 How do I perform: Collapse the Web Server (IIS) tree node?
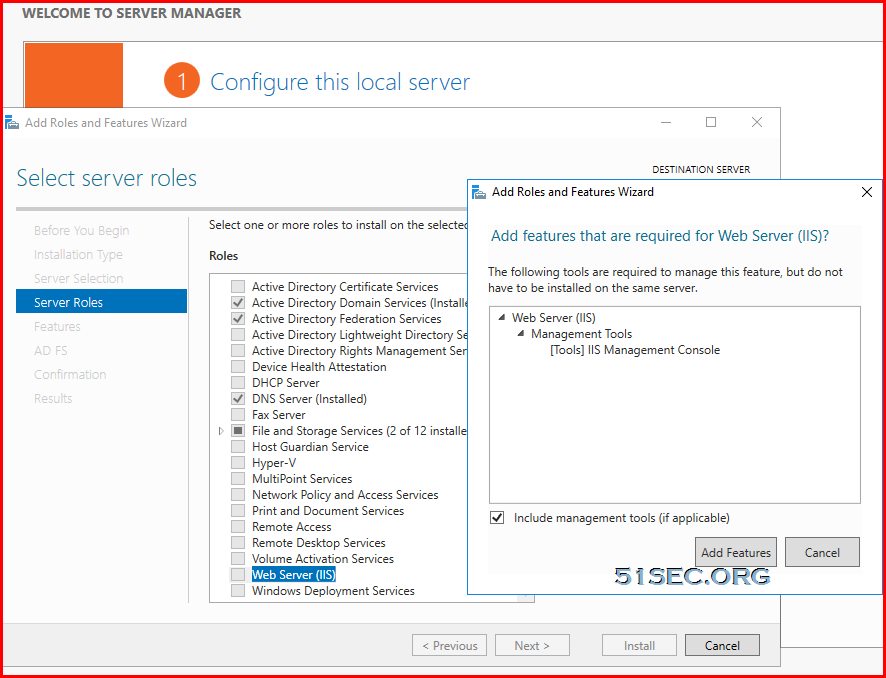coord(502,318)
